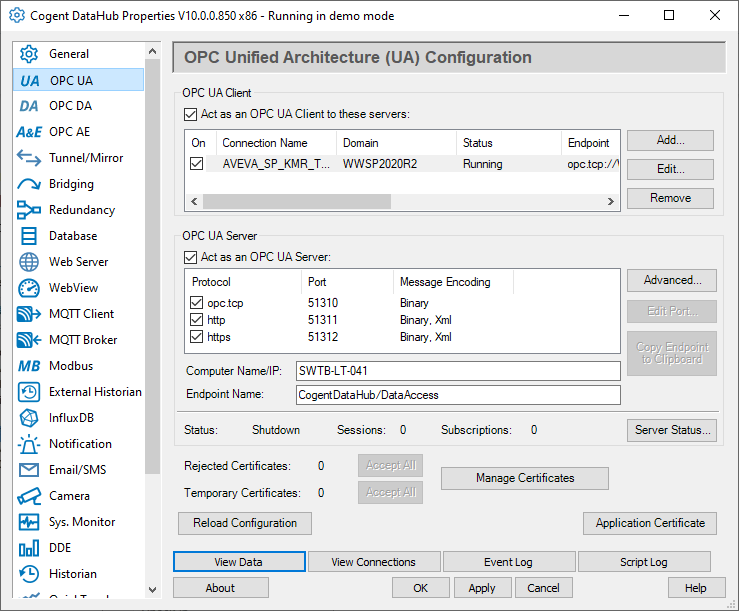Uncheck the AVEVA_SP_KMR_T connection On box
The height and width of the screenshot is (611, 739).
tap(197, 164)
